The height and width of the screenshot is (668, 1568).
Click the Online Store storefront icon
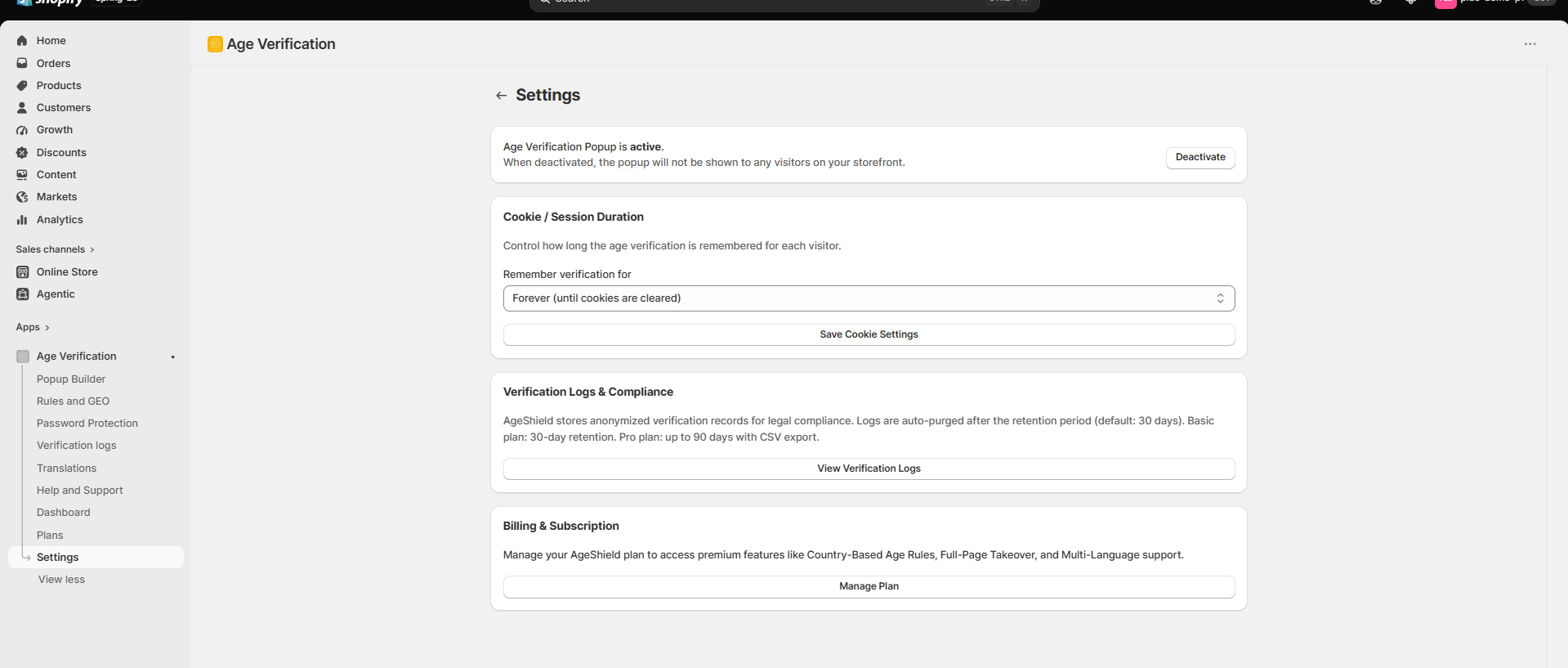pos(22,271)
